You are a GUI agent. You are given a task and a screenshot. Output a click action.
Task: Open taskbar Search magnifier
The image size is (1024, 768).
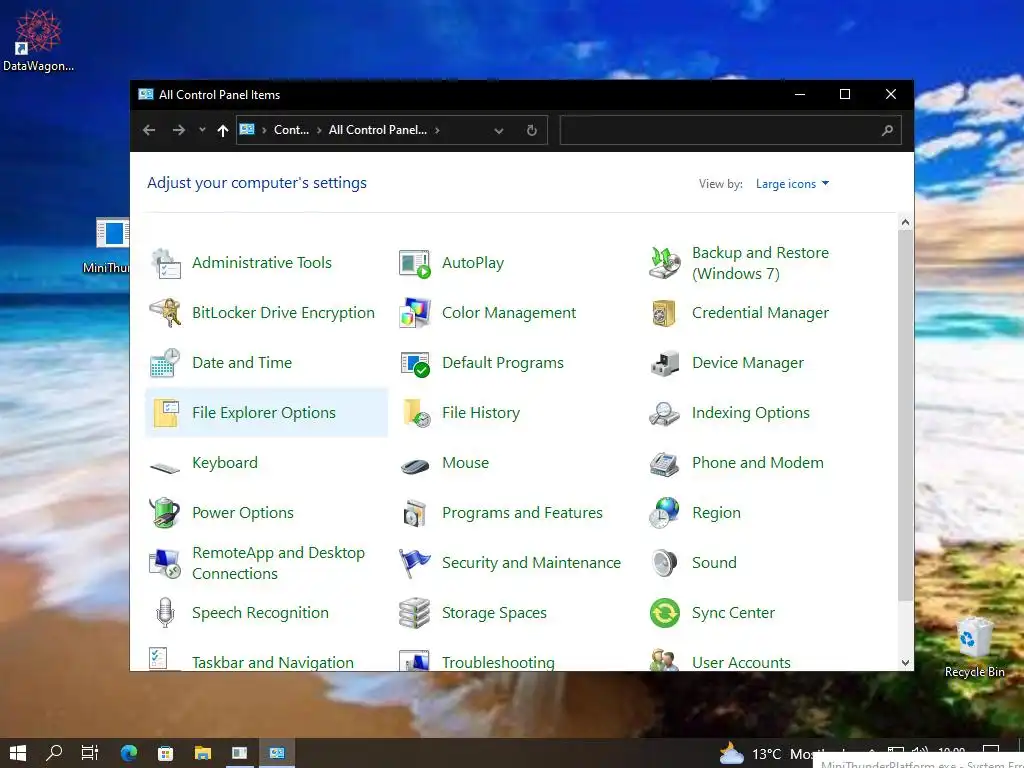coord(54,753)
